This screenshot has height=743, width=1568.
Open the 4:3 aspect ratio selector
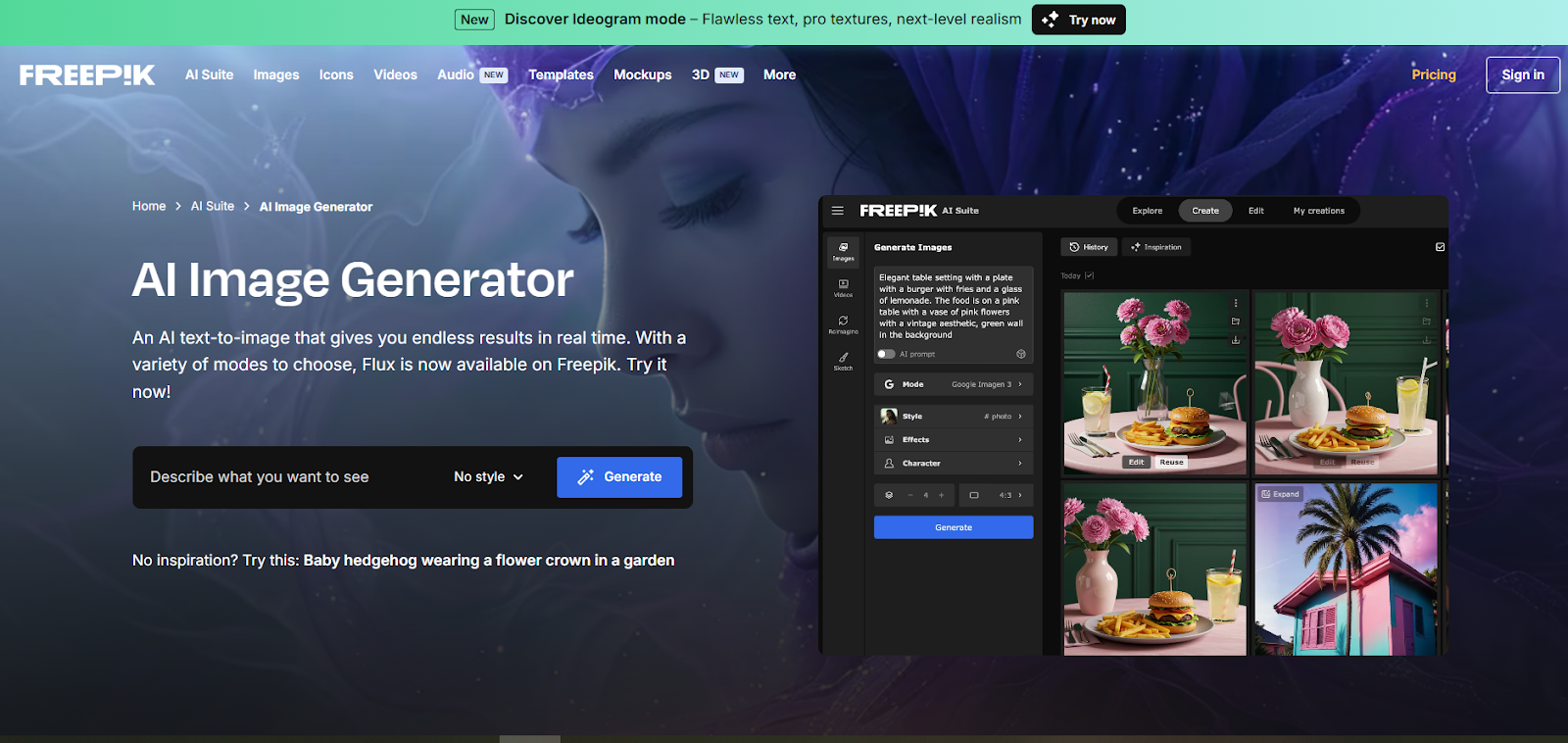(x=996, y=495)
